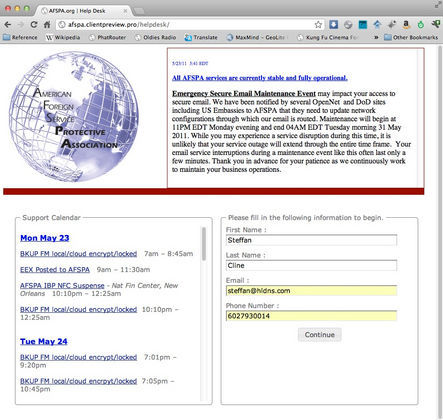Click the blue download extension icon
Image resolution: width=443 pixels, height=420 pixels.
(x=333, y=24)
